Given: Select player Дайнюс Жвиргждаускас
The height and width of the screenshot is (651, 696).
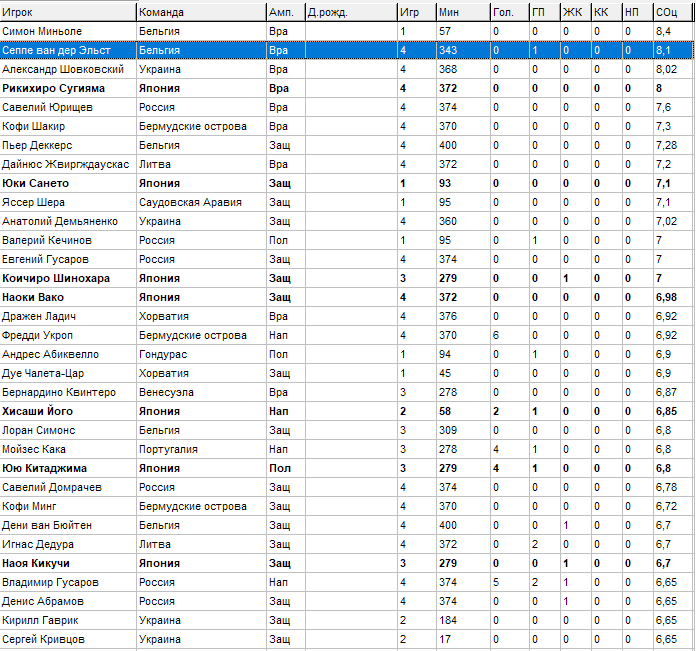Looking at the screenshot, I should tap(66, 164).
